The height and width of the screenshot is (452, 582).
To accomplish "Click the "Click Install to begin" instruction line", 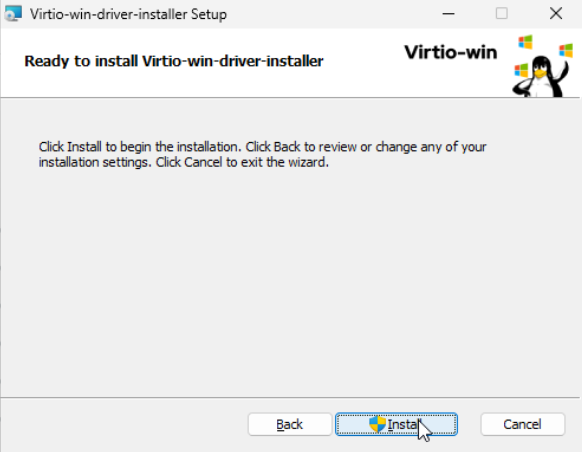I will (x=262, y=147).
